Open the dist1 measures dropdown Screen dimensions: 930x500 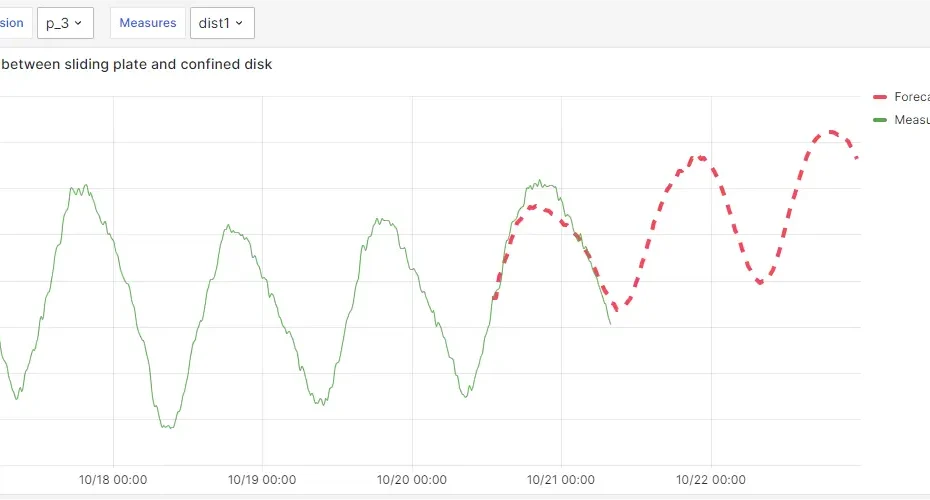click(222, 23)
